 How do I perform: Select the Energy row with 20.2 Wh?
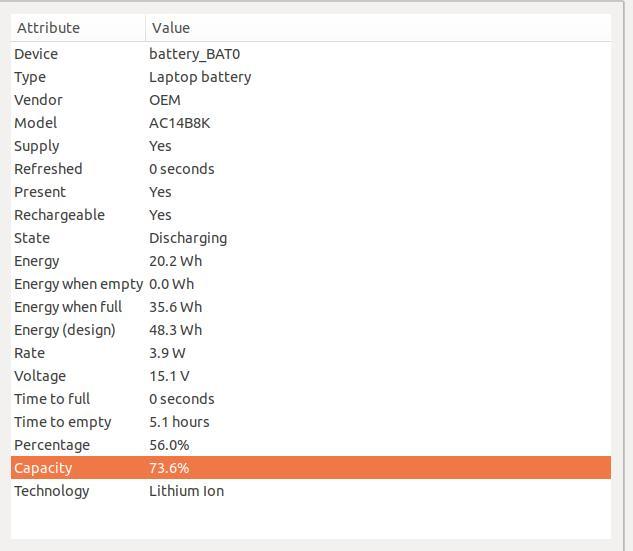[311, 261]
